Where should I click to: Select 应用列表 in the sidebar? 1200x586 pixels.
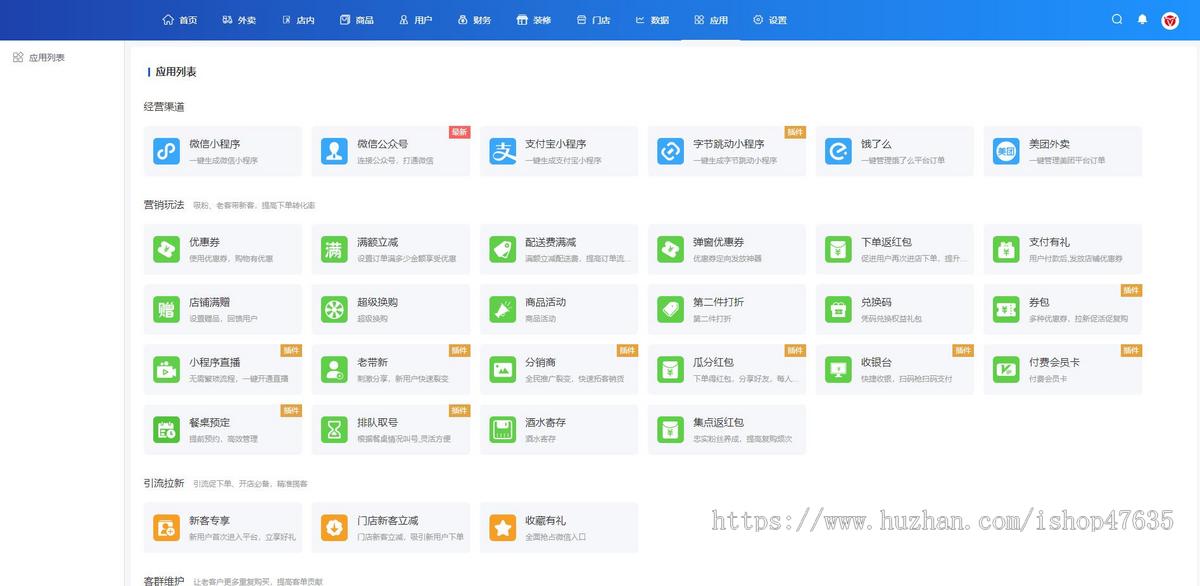pos(39,58)
